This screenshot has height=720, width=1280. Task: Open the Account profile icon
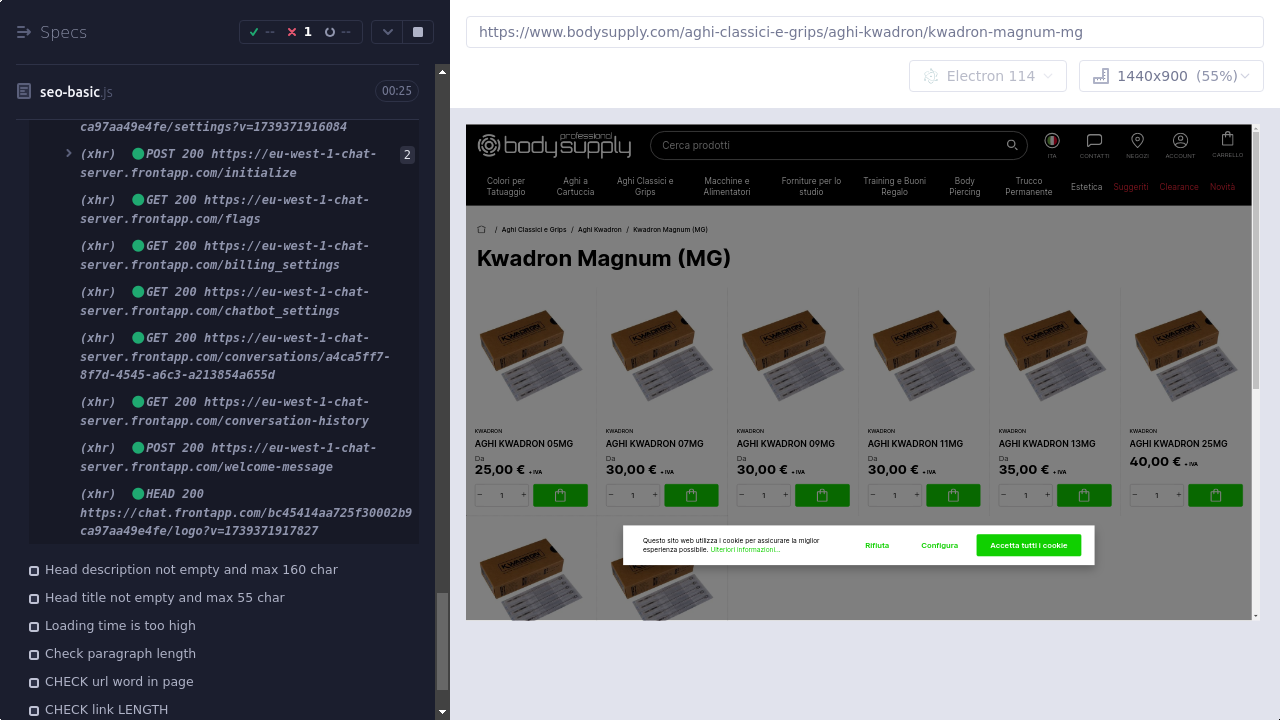tap(1180, 142)
